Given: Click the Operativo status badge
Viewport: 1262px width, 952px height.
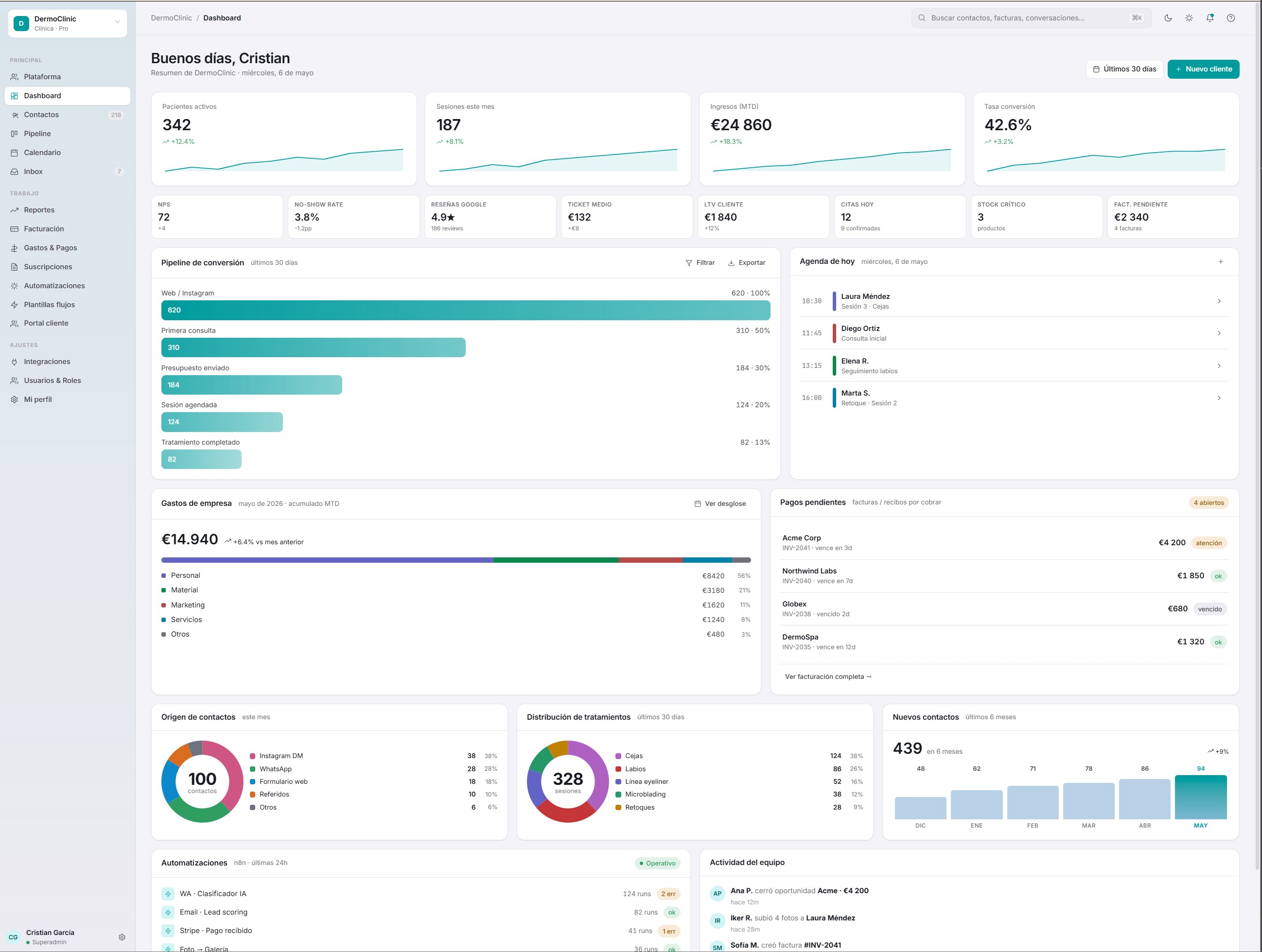Looking at the screenshot, I should click(x=657, y=863).
